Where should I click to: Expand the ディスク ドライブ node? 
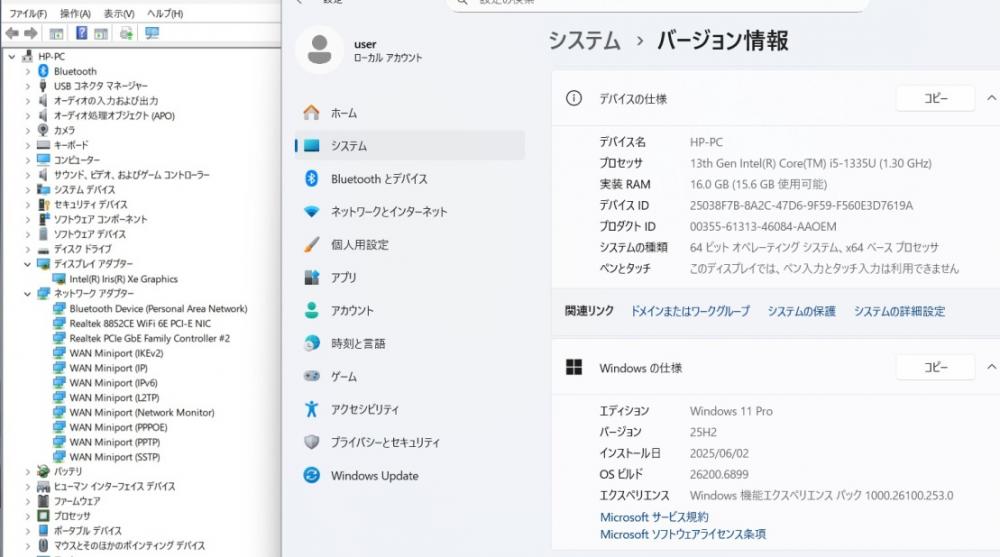click(x=27, y=249)
